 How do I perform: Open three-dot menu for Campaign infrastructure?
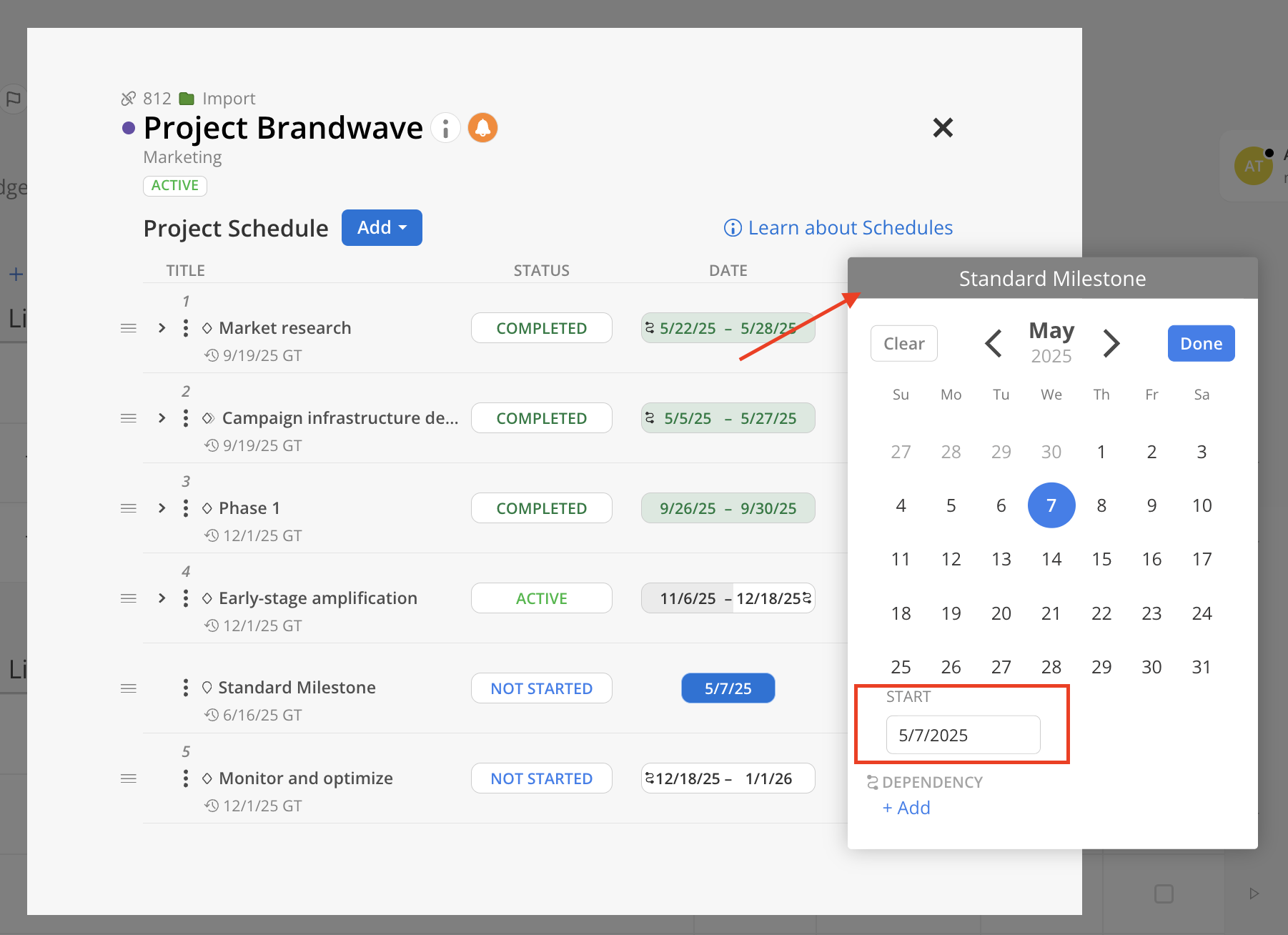click(186, 418)
